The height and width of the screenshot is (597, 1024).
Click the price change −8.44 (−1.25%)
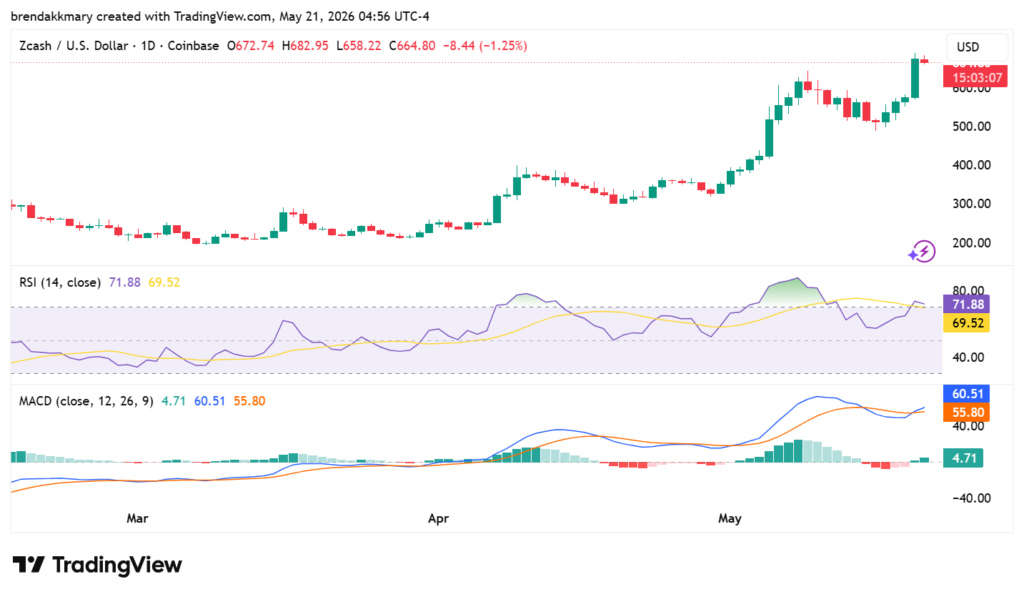(x=485, y=46)
